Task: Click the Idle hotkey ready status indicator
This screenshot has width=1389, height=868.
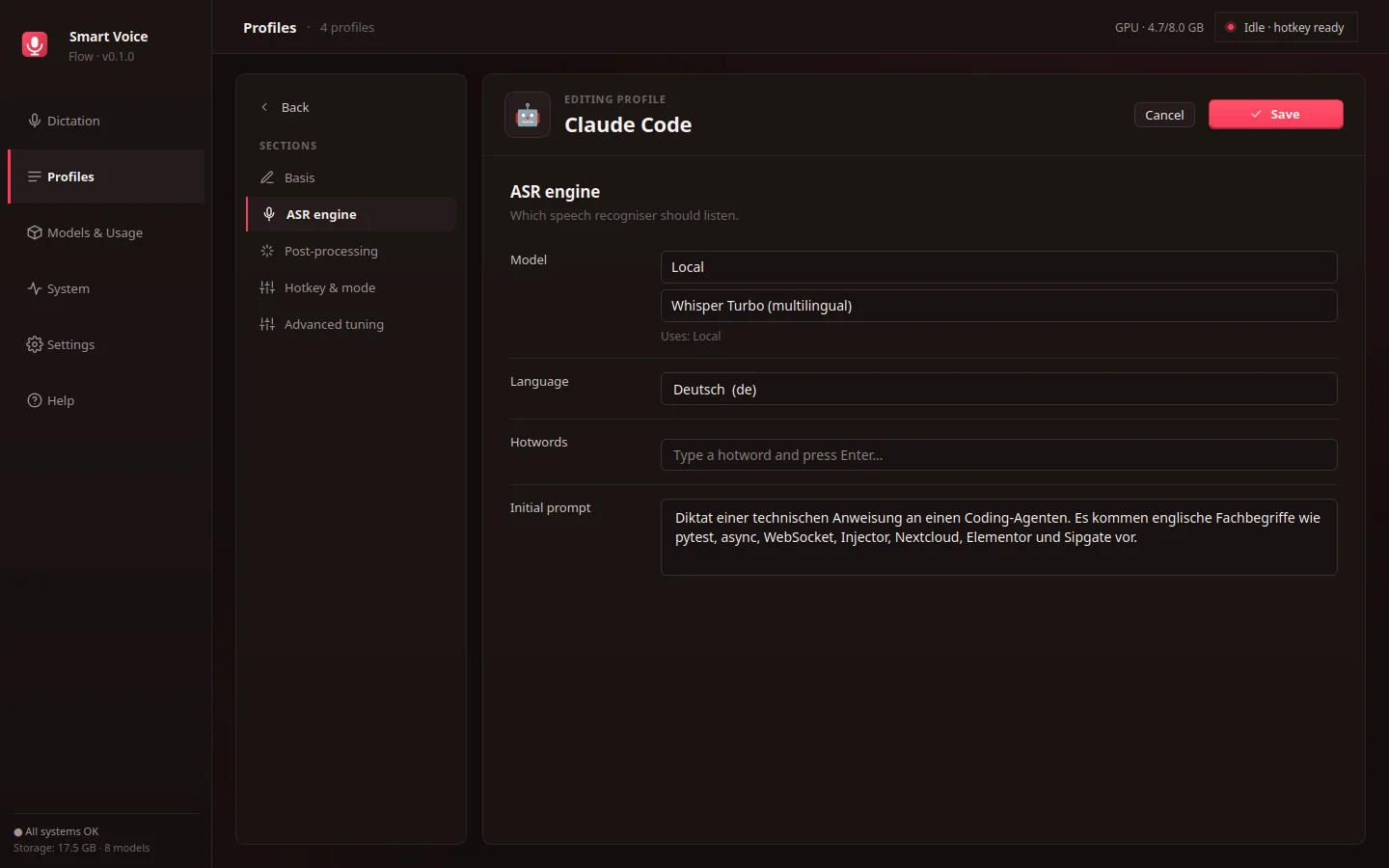Action: click(1286, 27)
